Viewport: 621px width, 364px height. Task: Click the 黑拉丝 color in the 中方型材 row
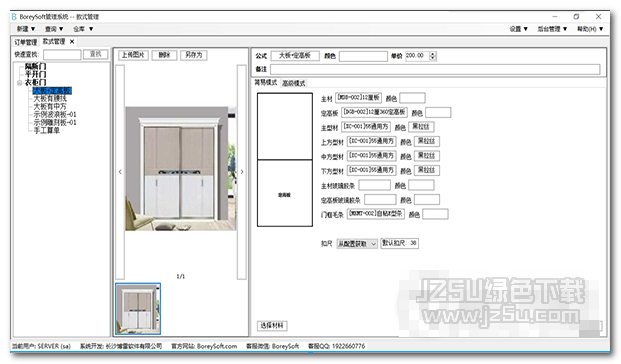click(x=427, y=156)
